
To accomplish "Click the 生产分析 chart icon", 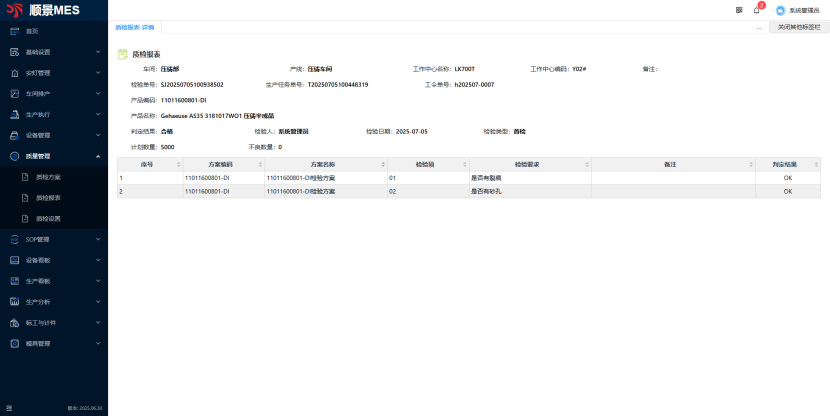I will point(14,301).
